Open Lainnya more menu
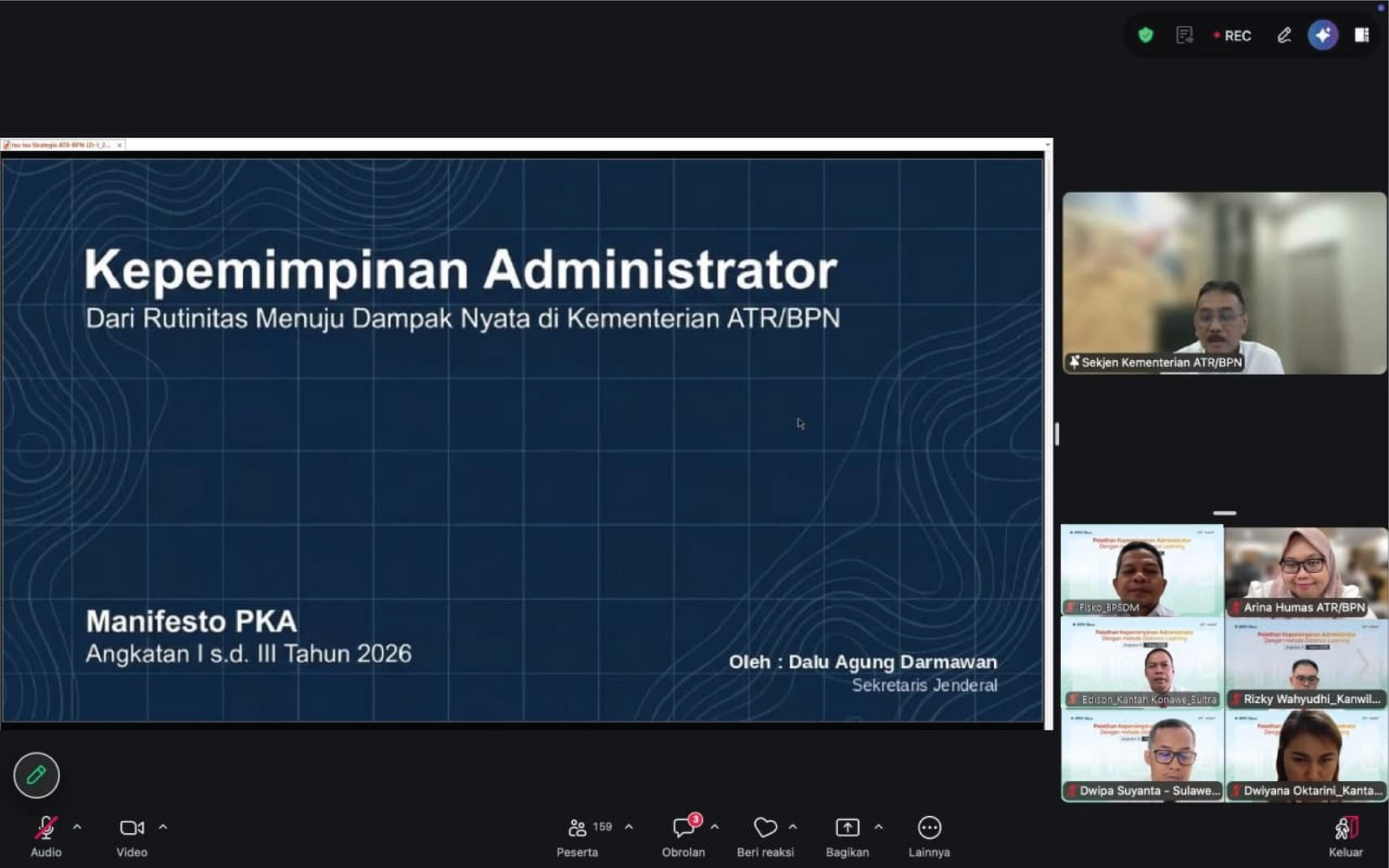 pyautogui.click(x=930, y=838)
